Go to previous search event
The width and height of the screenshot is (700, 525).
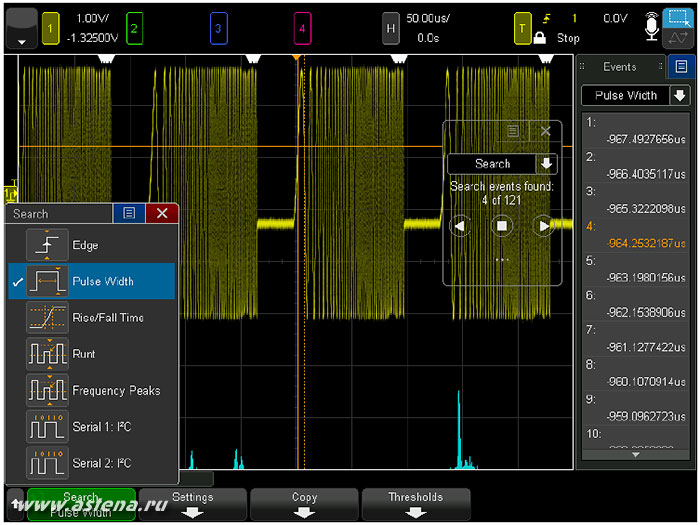tap(460, 226)
